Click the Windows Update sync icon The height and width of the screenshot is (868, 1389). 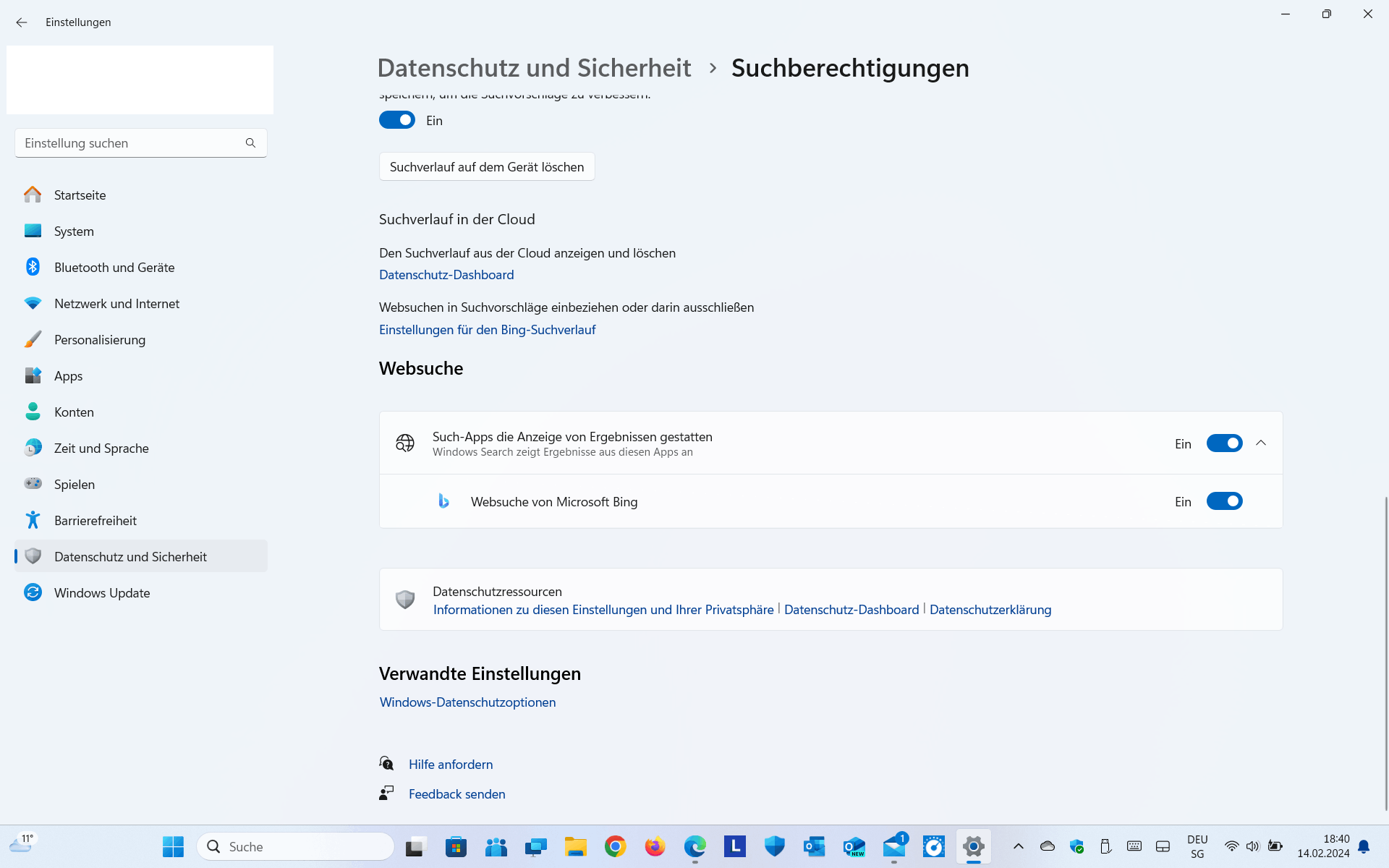point(33,592)
